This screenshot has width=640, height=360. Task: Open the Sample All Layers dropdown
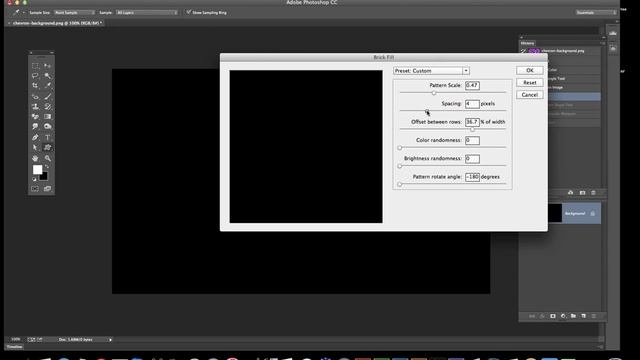pyautogui.click(x=147, y=13)
